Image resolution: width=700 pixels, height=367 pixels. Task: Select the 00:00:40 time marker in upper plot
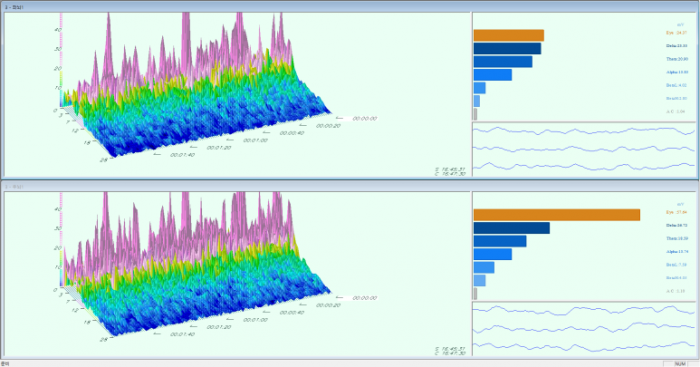click(292, 133)
